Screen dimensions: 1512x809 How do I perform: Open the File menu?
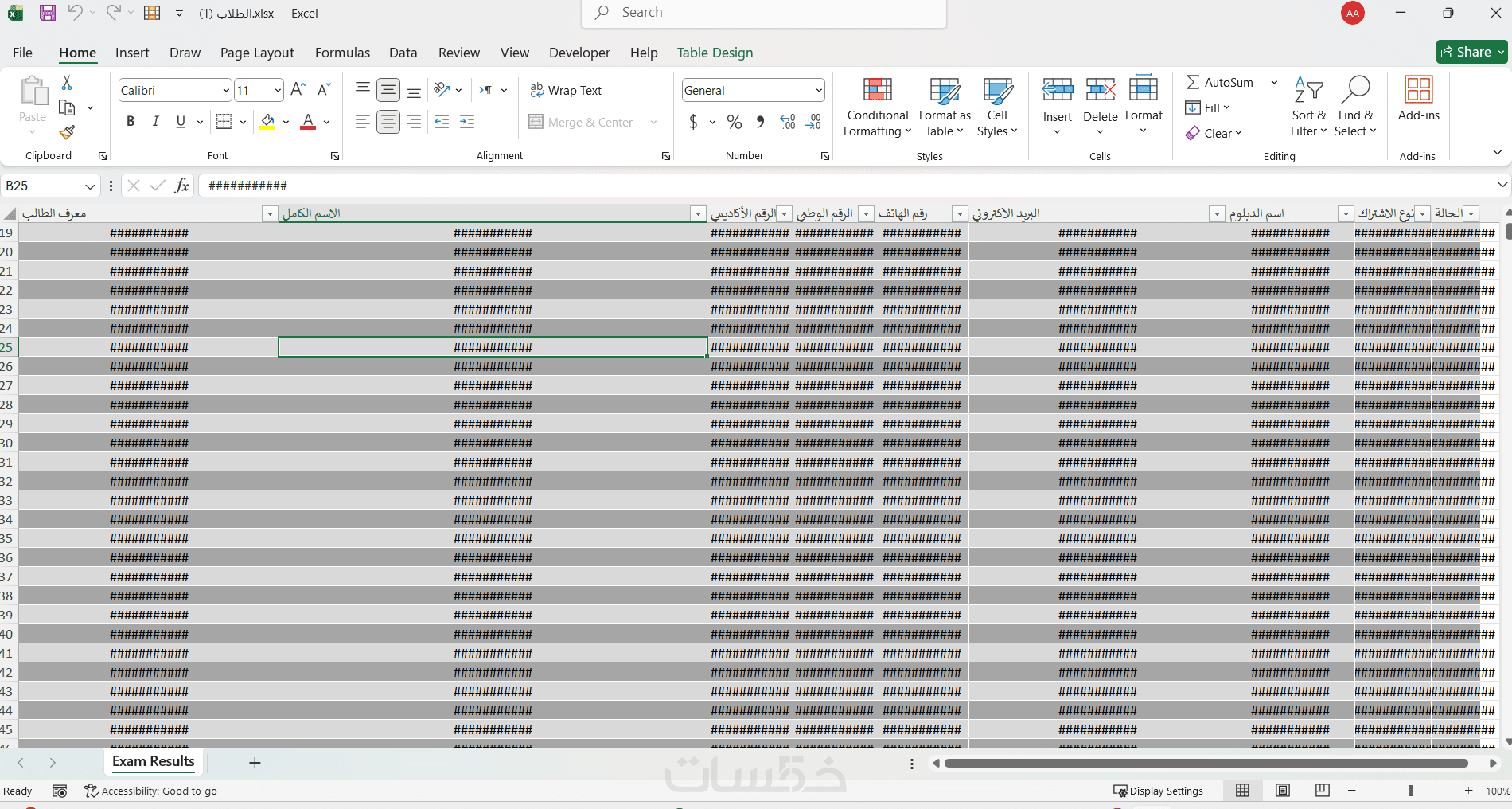click(x=23, y=53)
